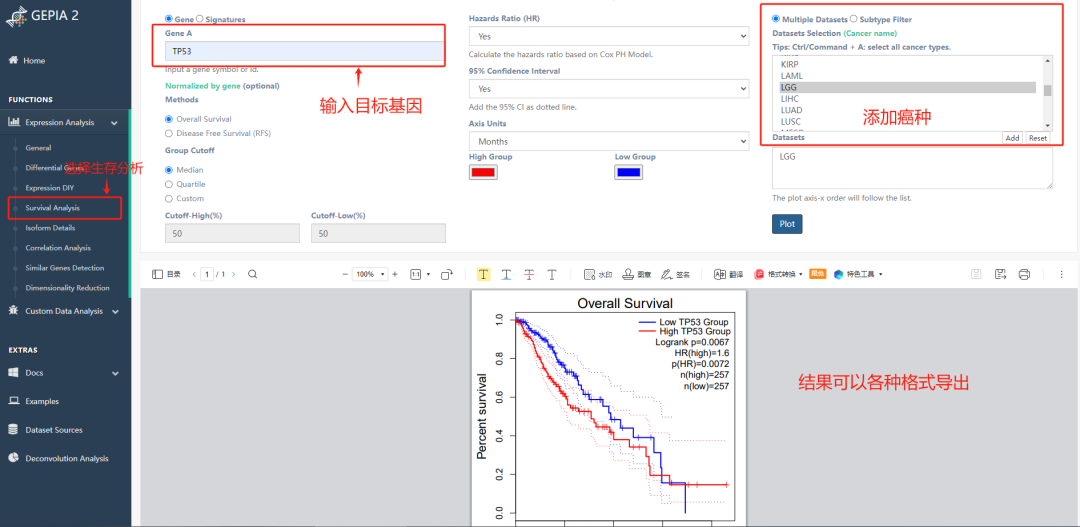Screen dimensions: 1080x527
Task: Select the Signatures radio option
Action: tap(200, 19)
